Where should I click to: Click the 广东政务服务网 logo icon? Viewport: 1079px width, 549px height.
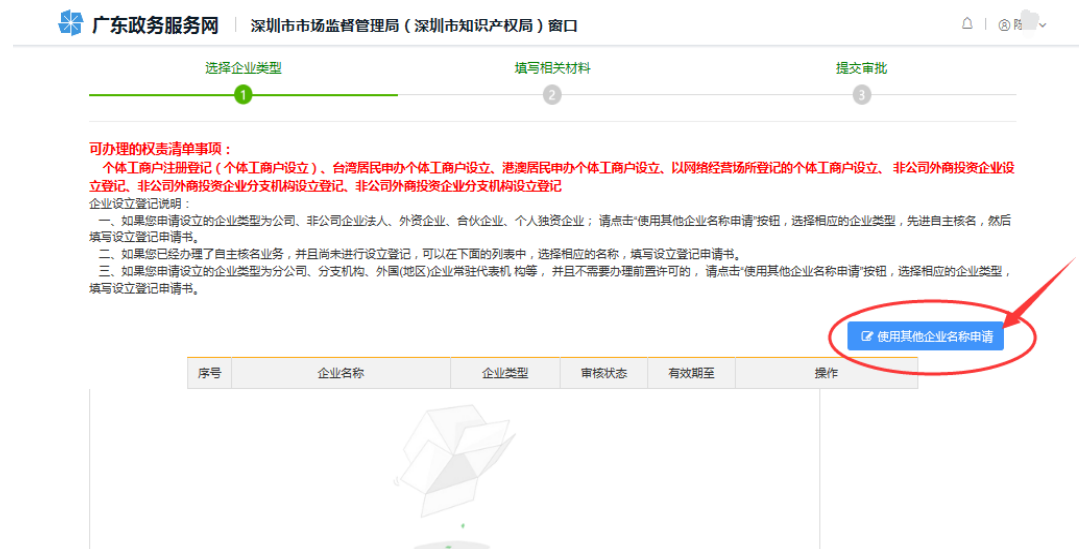click(71, 24)
